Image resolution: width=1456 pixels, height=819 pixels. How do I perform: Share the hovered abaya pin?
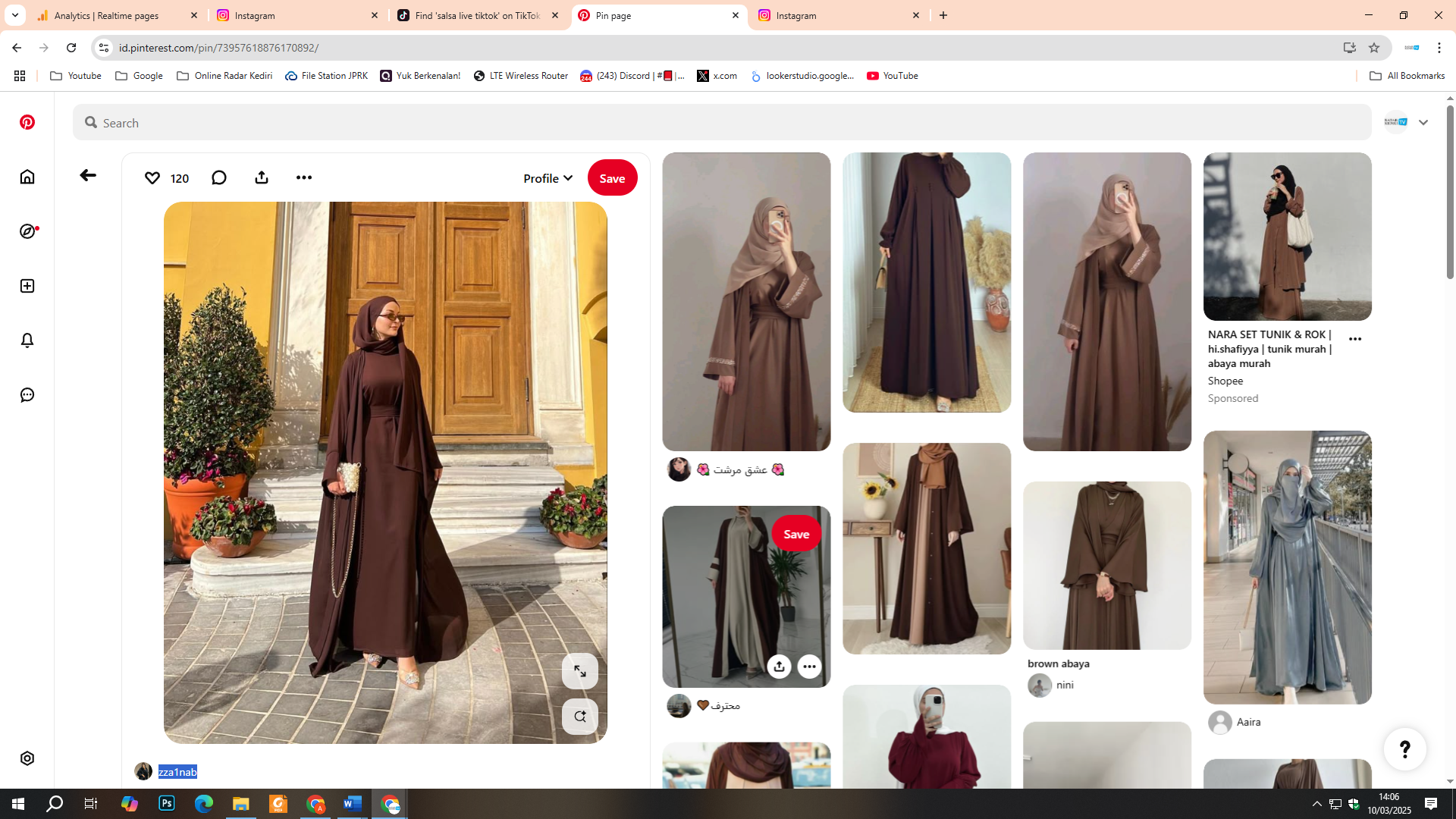(x=779, y=667)
